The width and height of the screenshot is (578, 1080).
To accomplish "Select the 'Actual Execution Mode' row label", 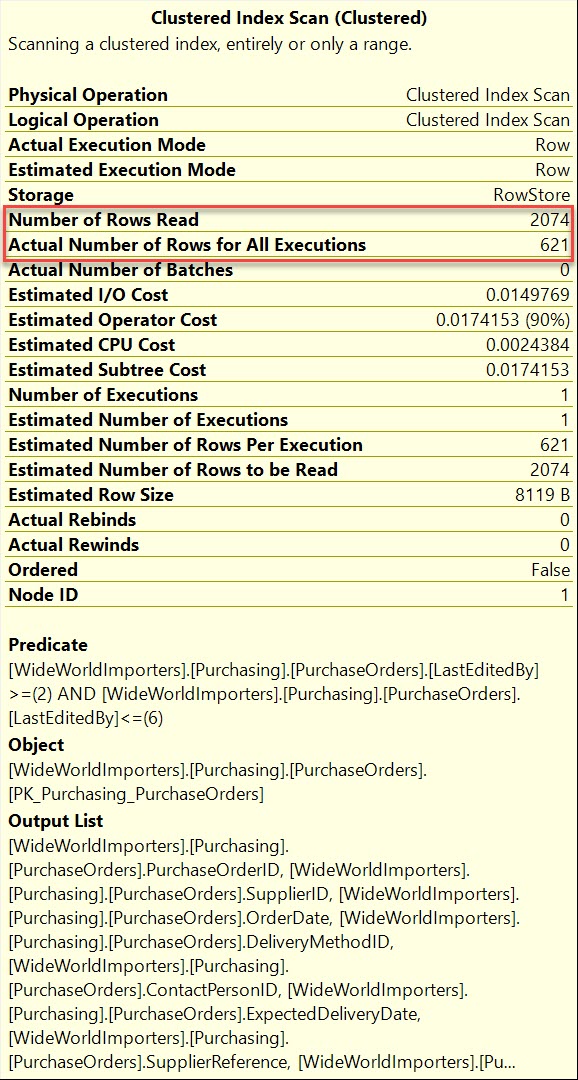I will click(107, 145).
